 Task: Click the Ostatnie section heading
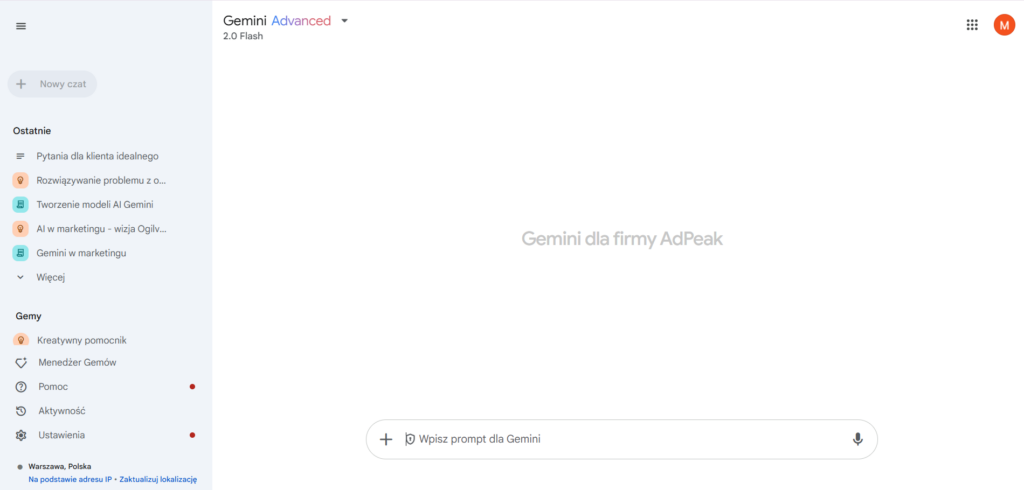click(32, 131)
